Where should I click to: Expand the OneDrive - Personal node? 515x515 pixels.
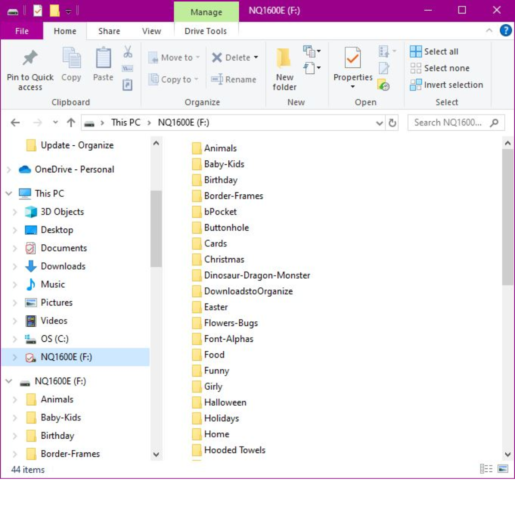tap(9, 169)
